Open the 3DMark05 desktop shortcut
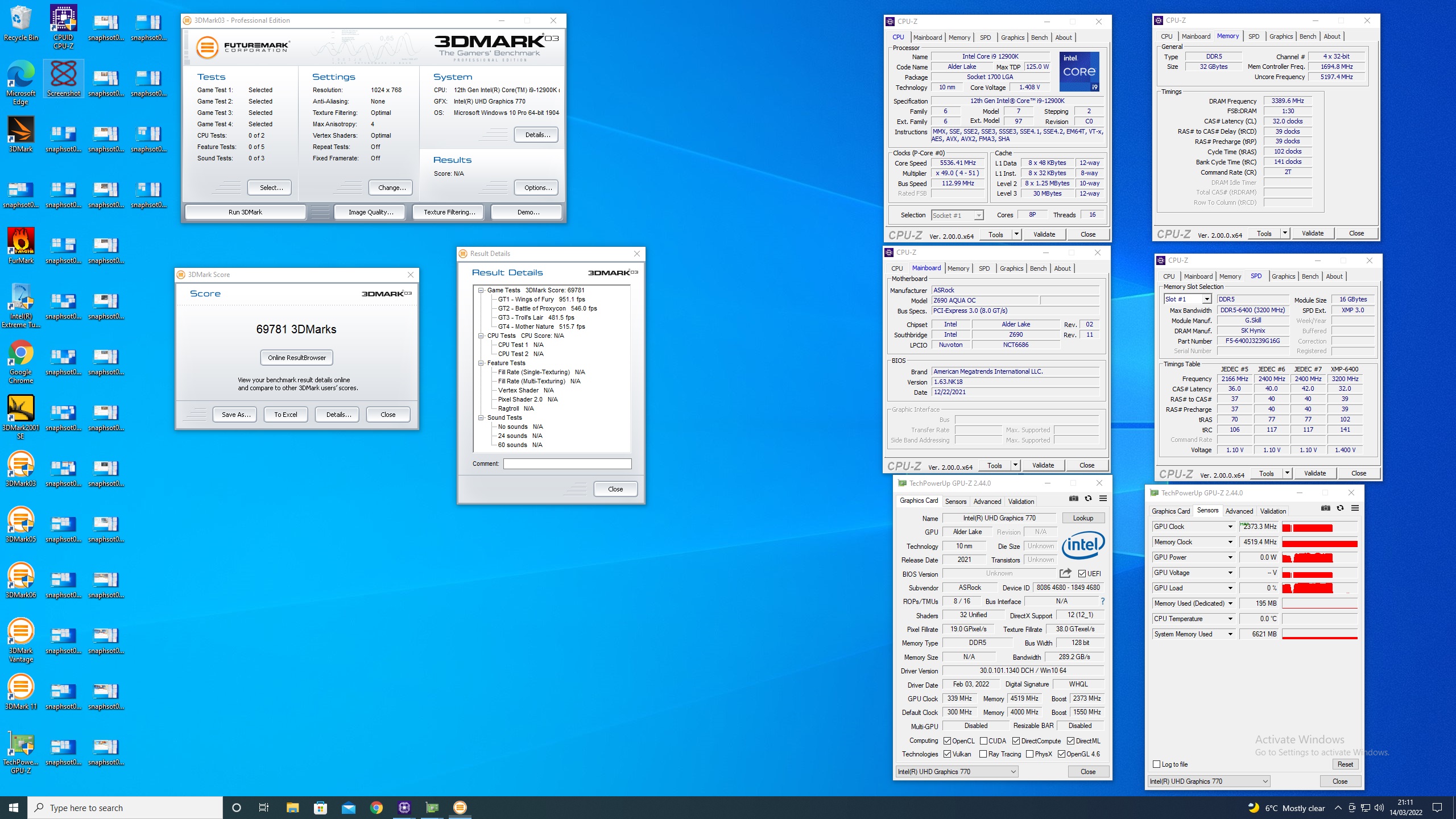The height and width of the screenshot is (819, 1456). pyautogui.click(x=20, y=525)
